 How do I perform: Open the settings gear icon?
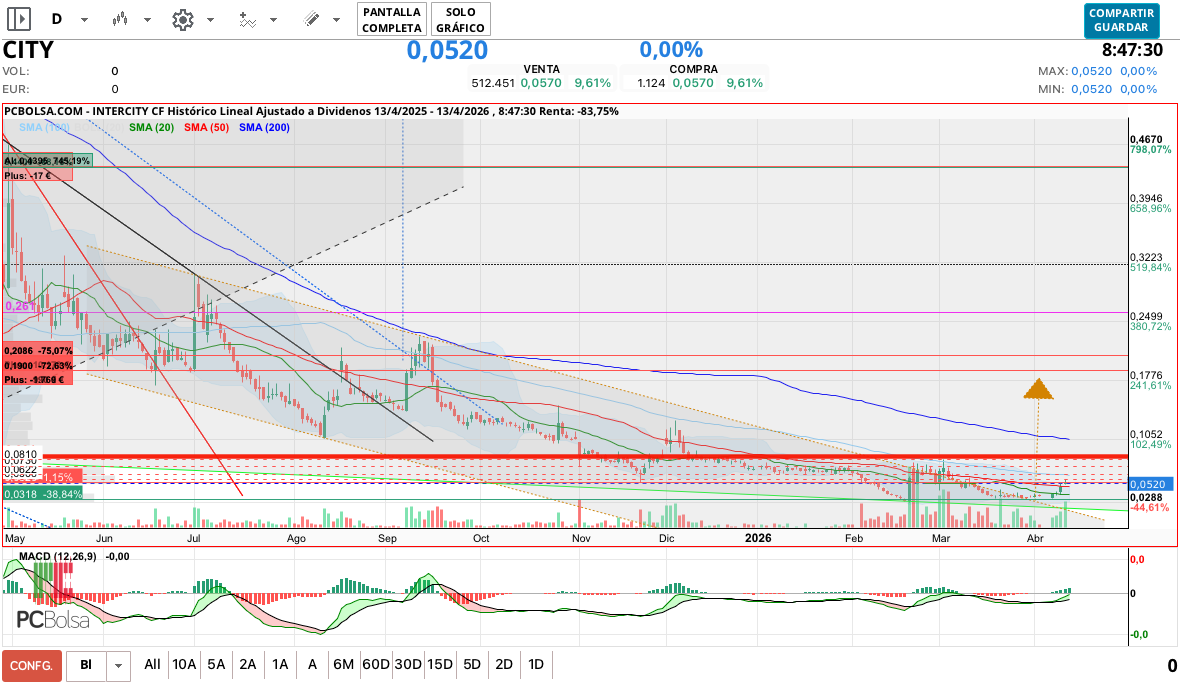[x=182, y=19]
